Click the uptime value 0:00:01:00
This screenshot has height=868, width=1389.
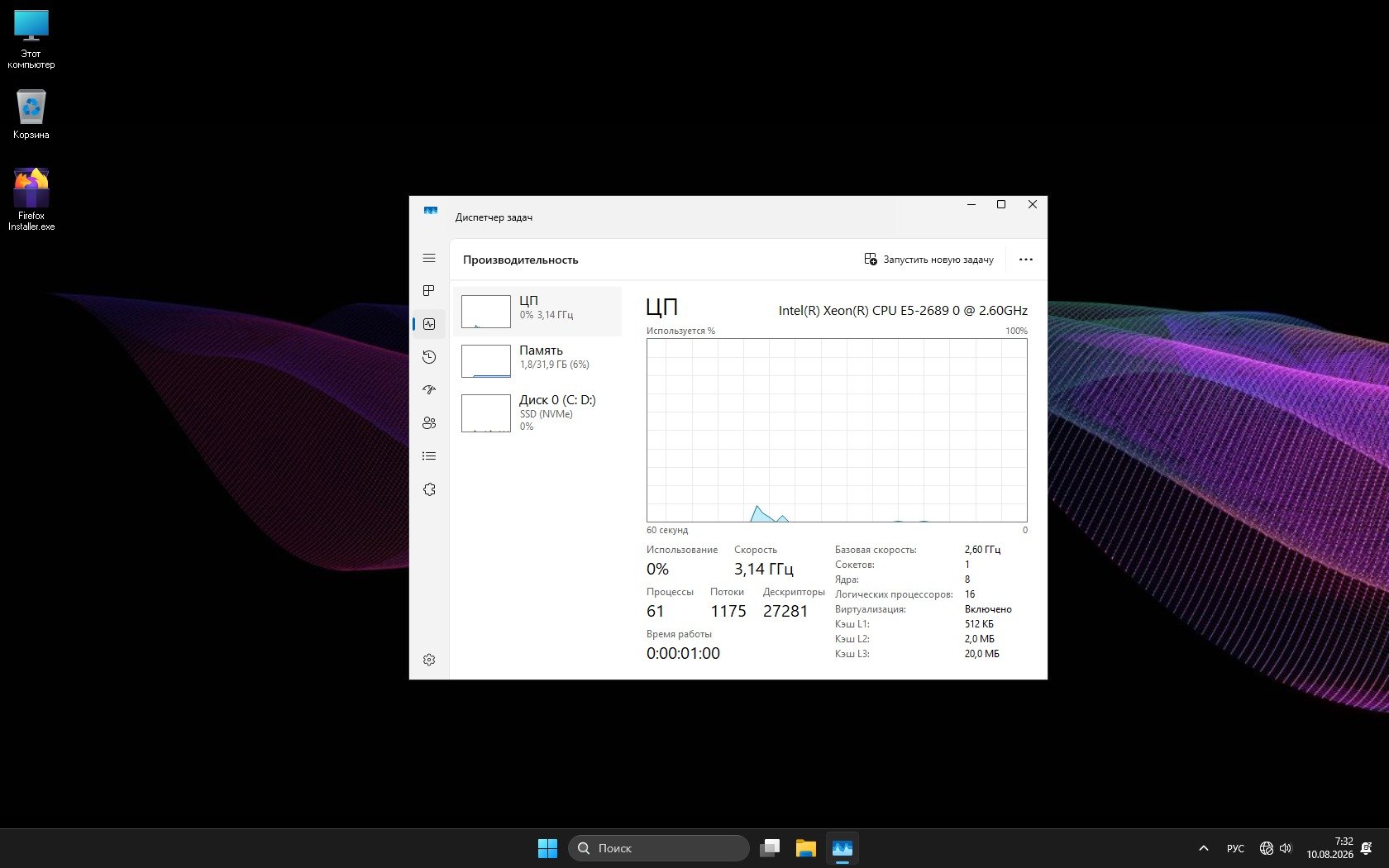[x=683, y=653]
